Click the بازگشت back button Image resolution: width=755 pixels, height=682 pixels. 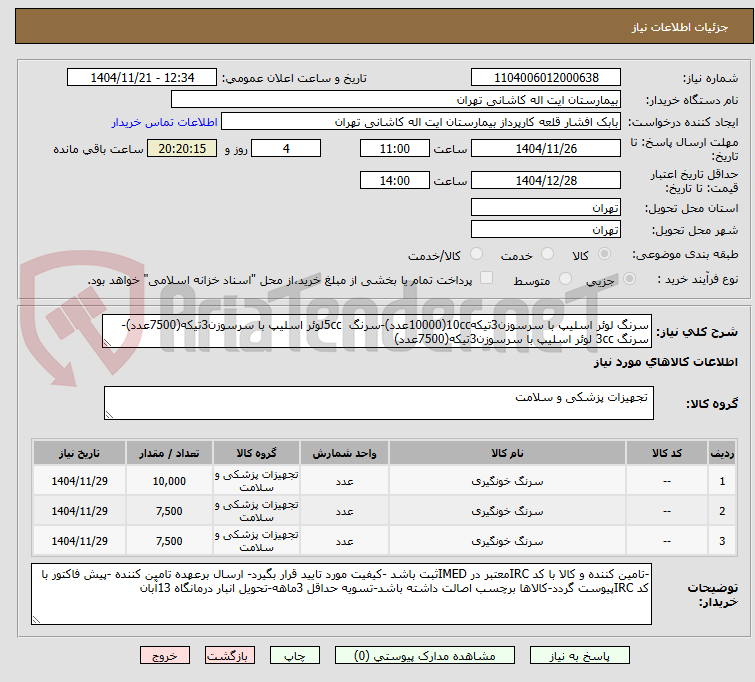(230, 656)
